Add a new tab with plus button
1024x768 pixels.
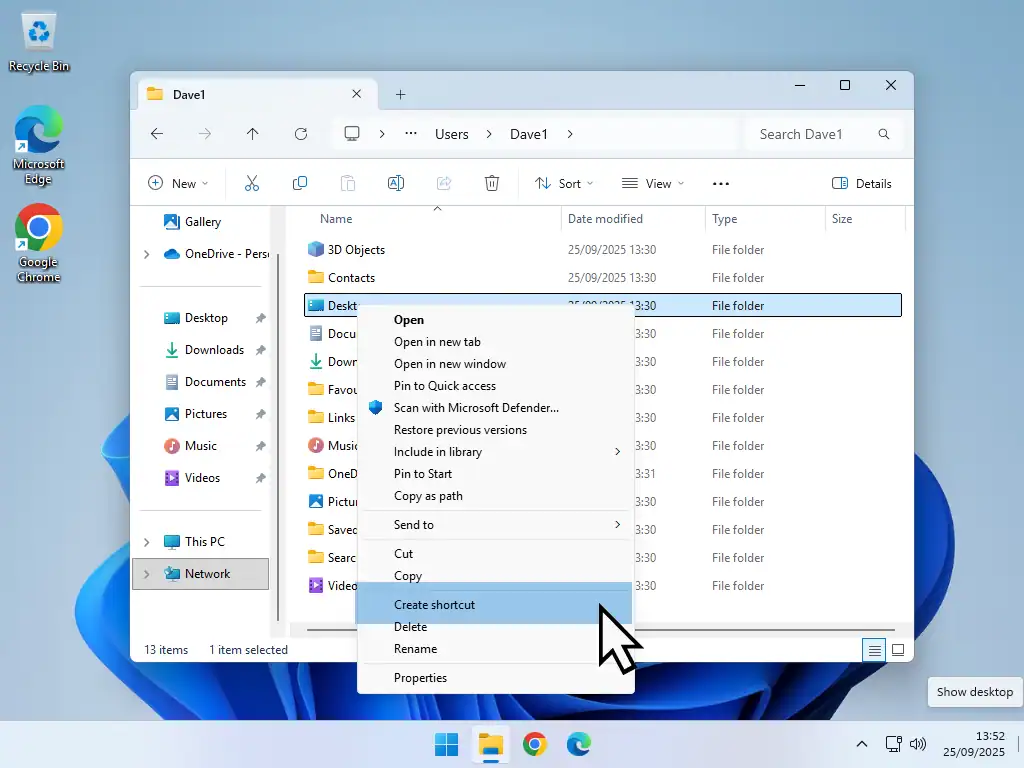[400, 95]
